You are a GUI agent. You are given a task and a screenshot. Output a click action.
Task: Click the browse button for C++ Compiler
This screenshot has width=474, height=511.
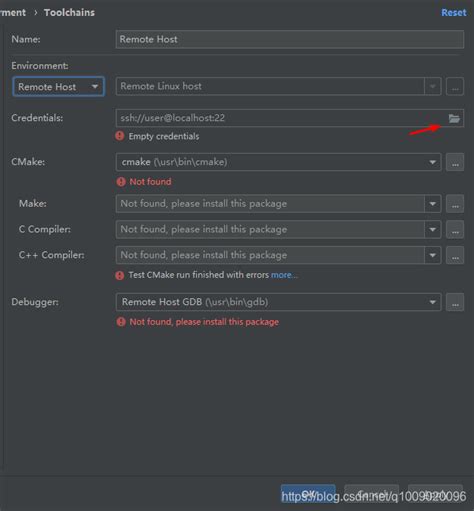click(x=455, y=255)
